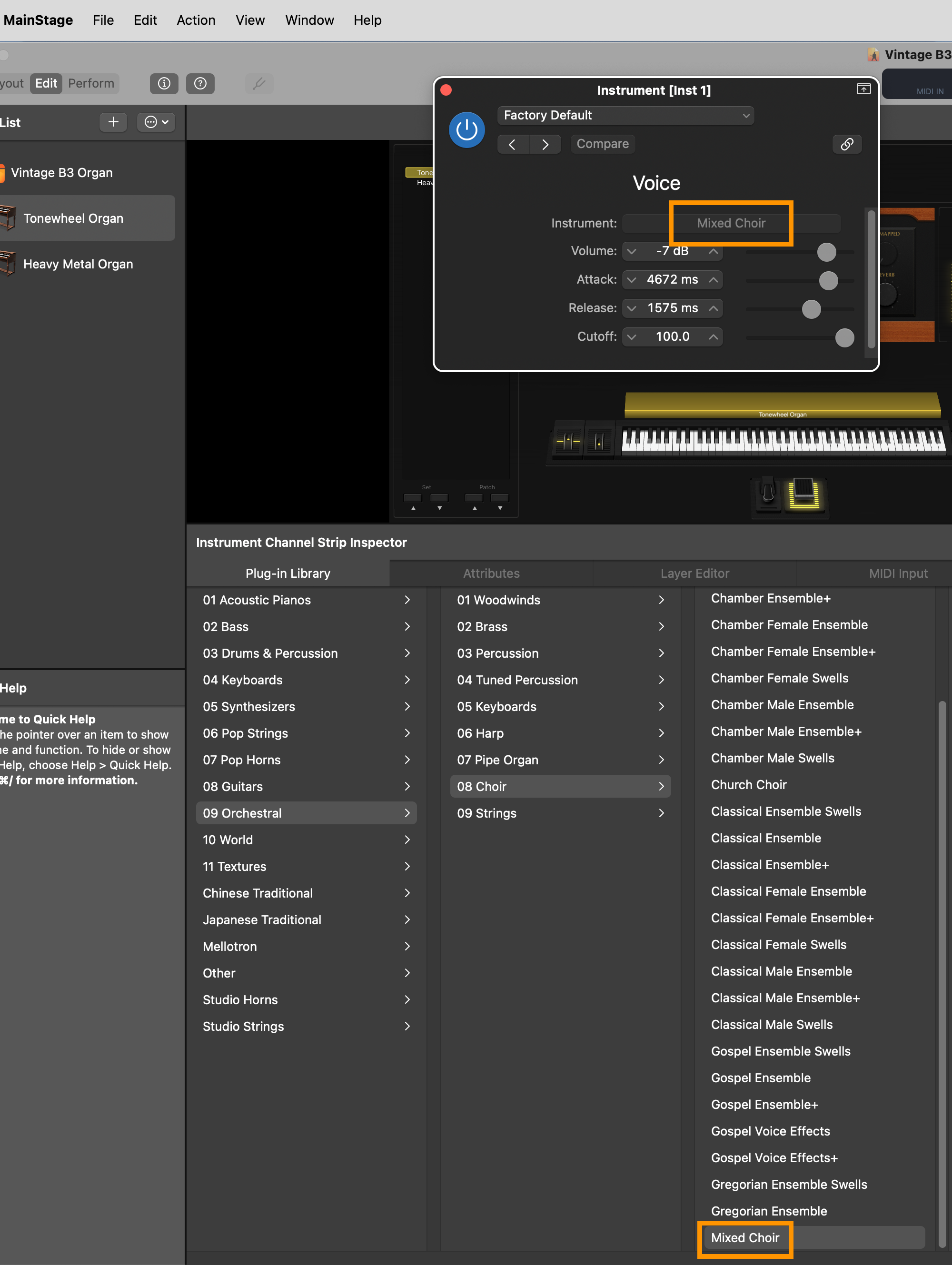Switch to Perform mode

pyautogui.click(x=91, y=83)
